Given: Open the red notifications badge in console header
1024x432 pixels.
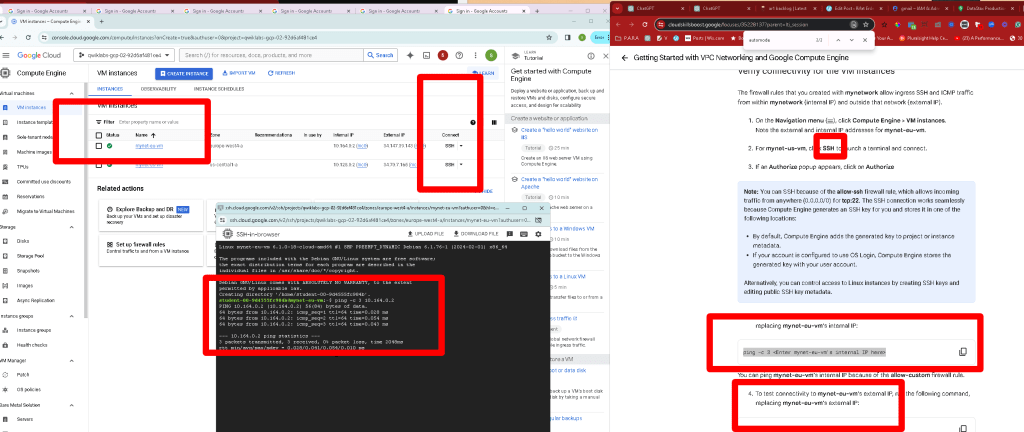Looking at the screenshot, I should (443, 55).
